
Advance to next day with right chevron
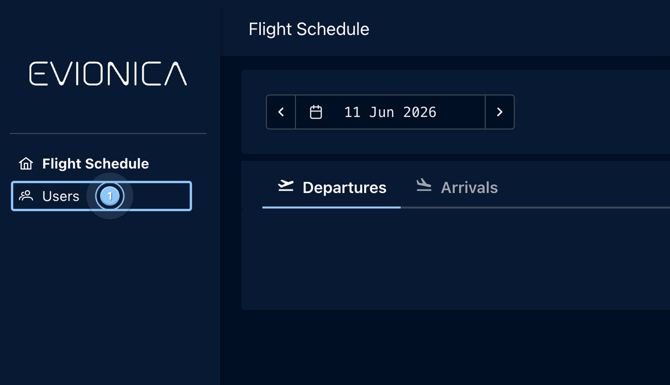pyautogui.click(x=500, y=112)
